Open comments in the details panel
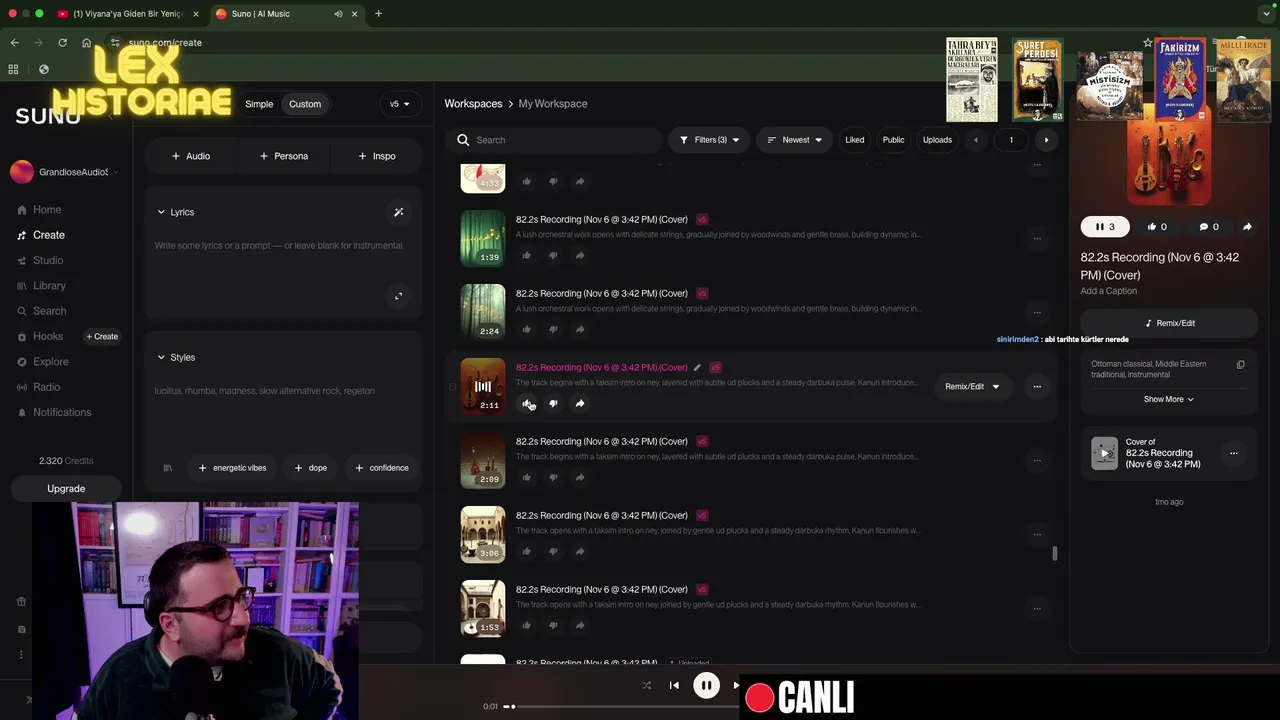 click(x=1209, y=227)
